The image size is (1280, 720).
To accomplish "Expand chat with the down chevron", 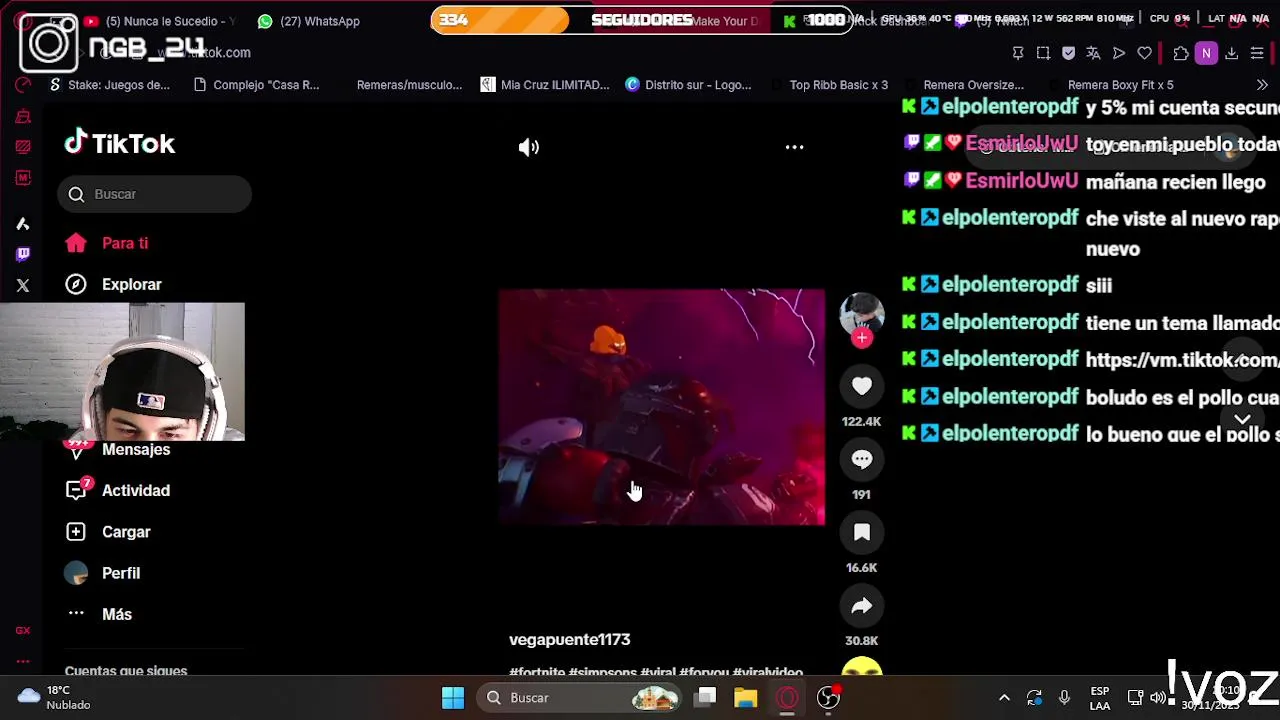I will 1242,420.
